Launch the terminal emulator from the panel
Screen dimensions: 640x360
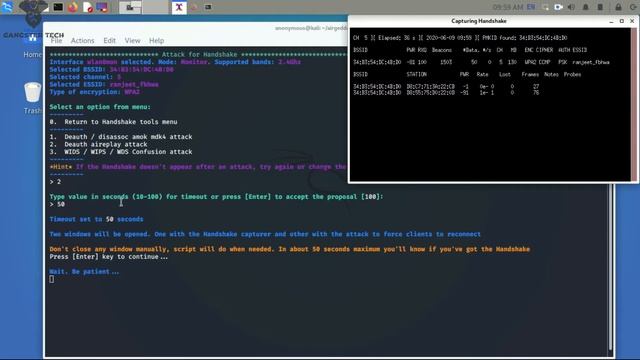[58, 7]
